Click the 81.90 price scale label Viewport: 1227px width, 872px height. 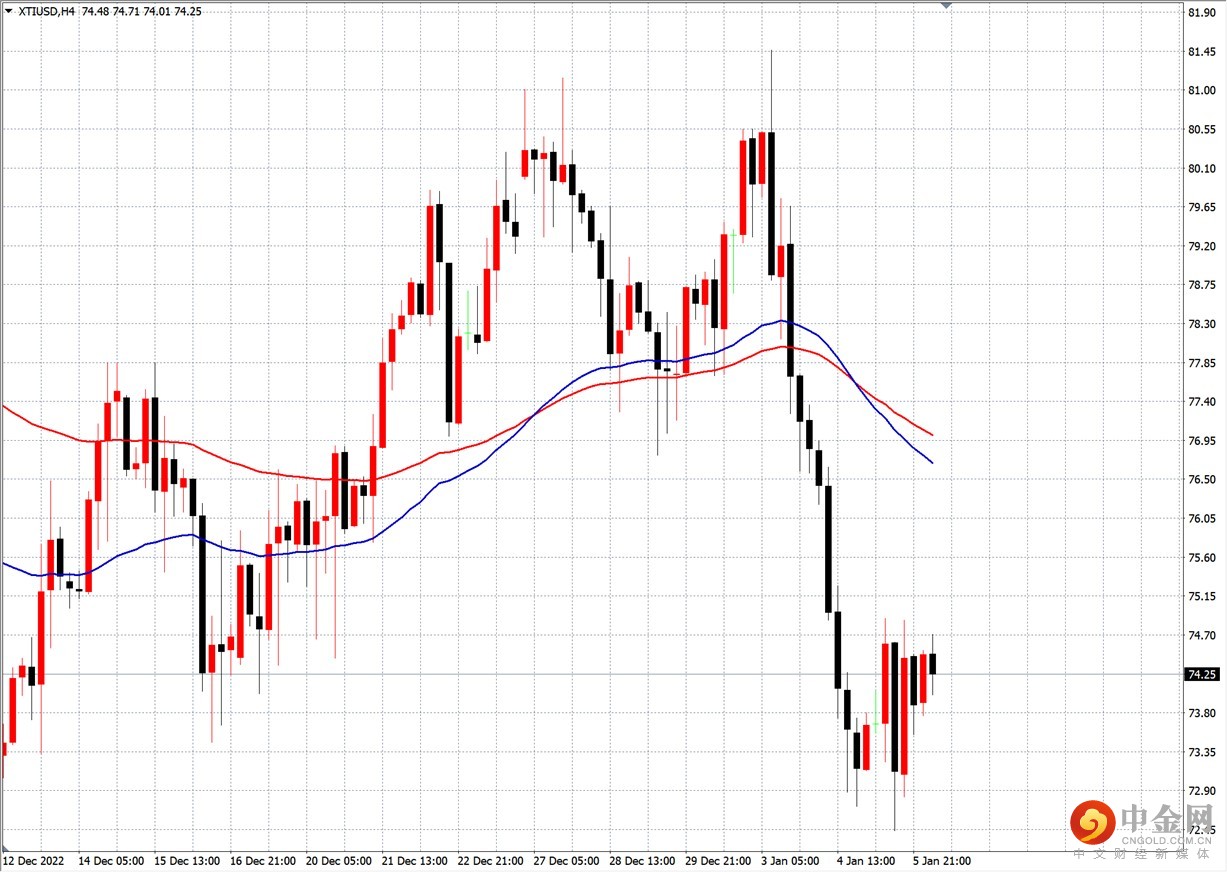click(x=1201, y=12)
